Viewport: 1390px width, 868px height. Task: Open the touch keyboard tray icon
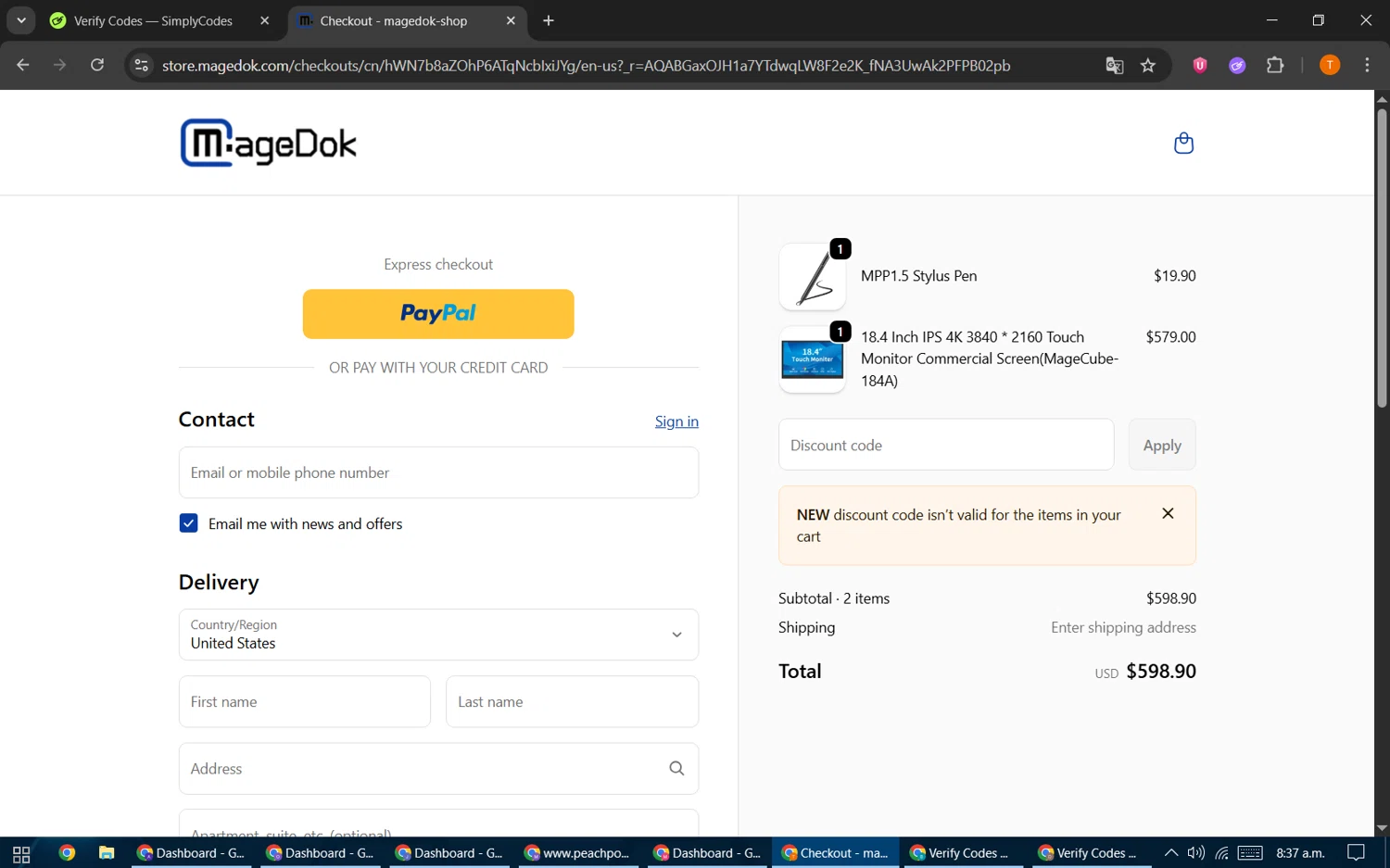[x=1250, y=853]
